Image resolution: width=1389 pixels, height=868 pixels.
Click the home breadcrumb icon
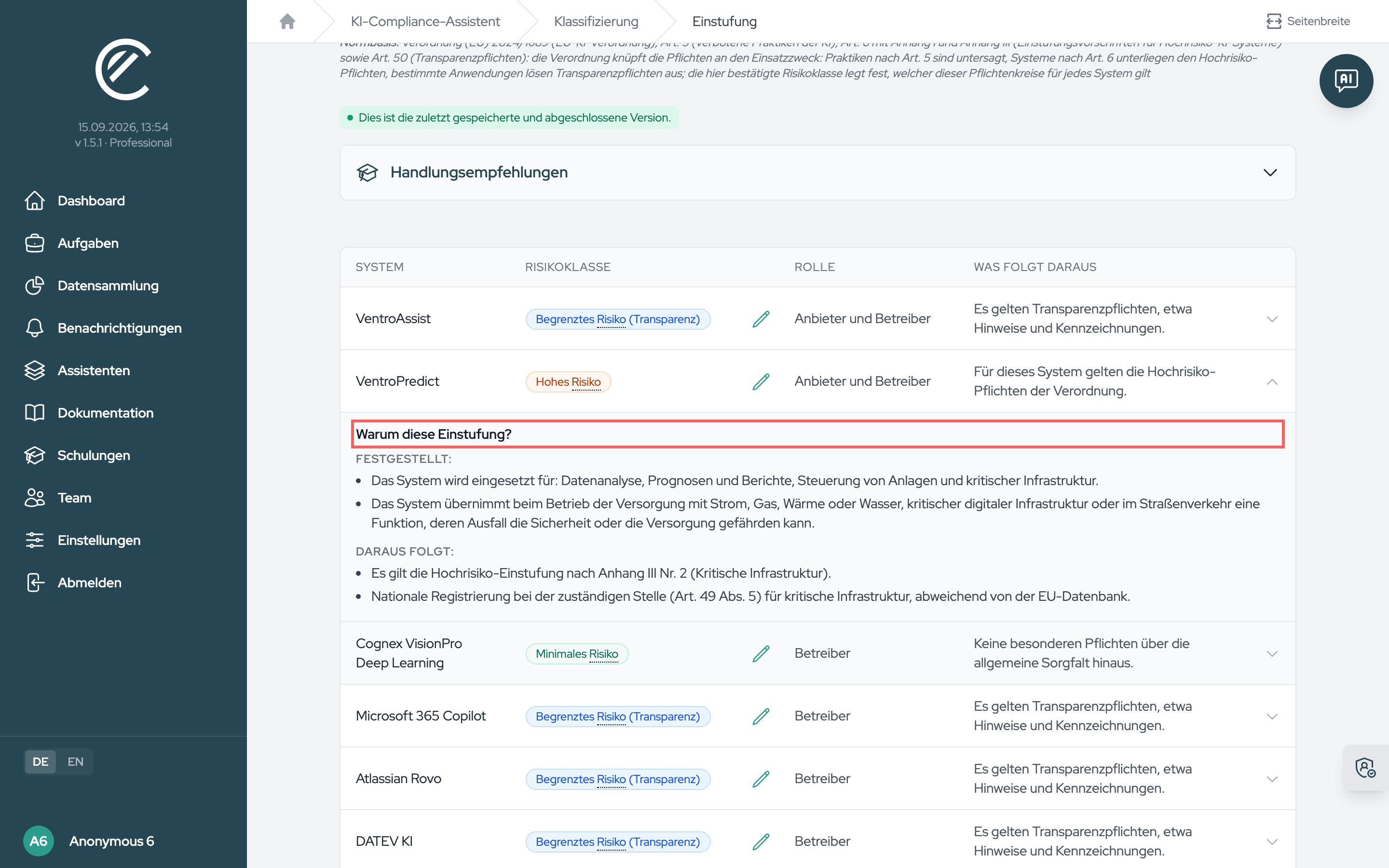click(x=287, y=21)
